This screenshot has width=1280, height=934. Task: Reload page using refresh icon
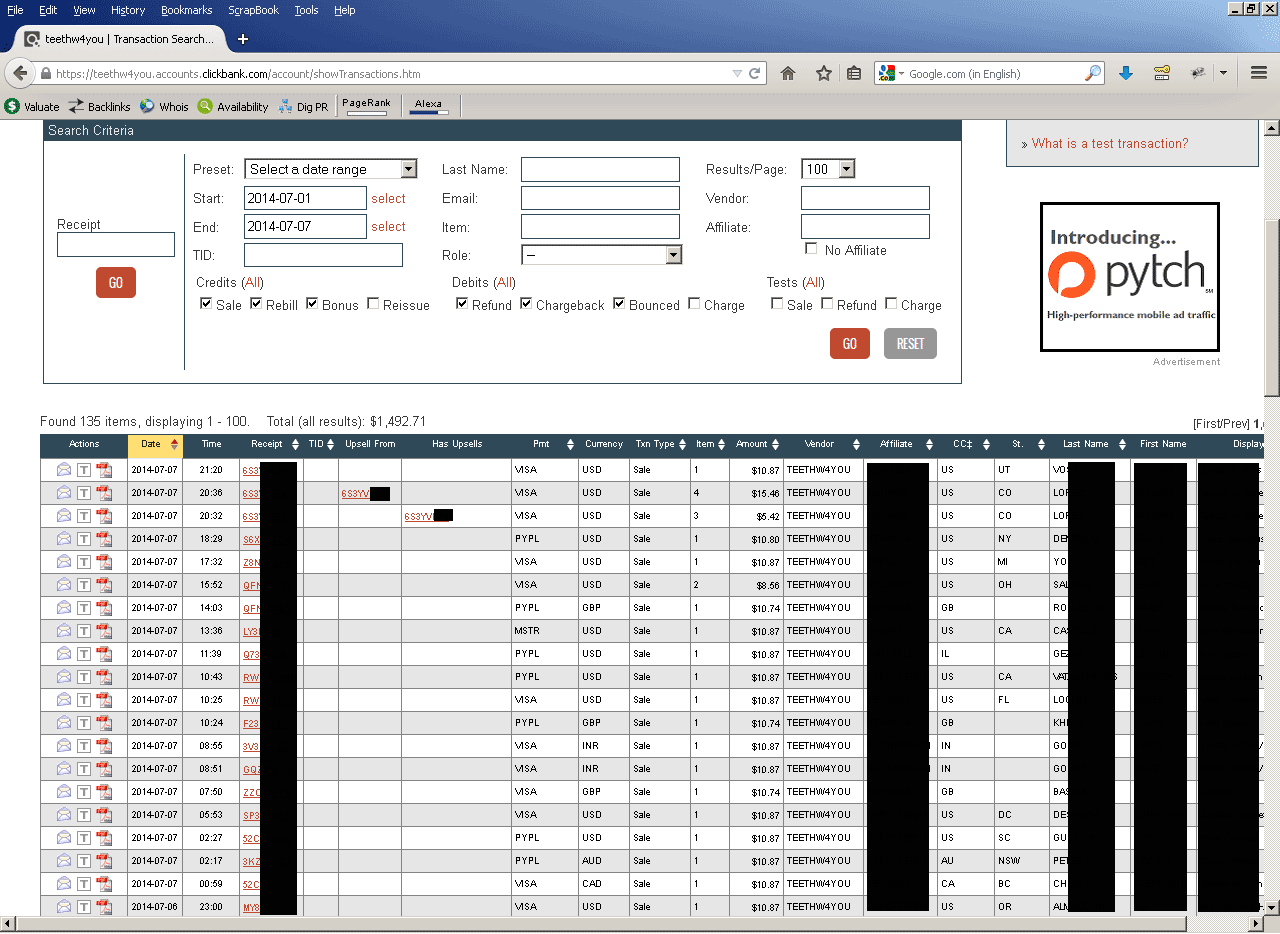755,73
